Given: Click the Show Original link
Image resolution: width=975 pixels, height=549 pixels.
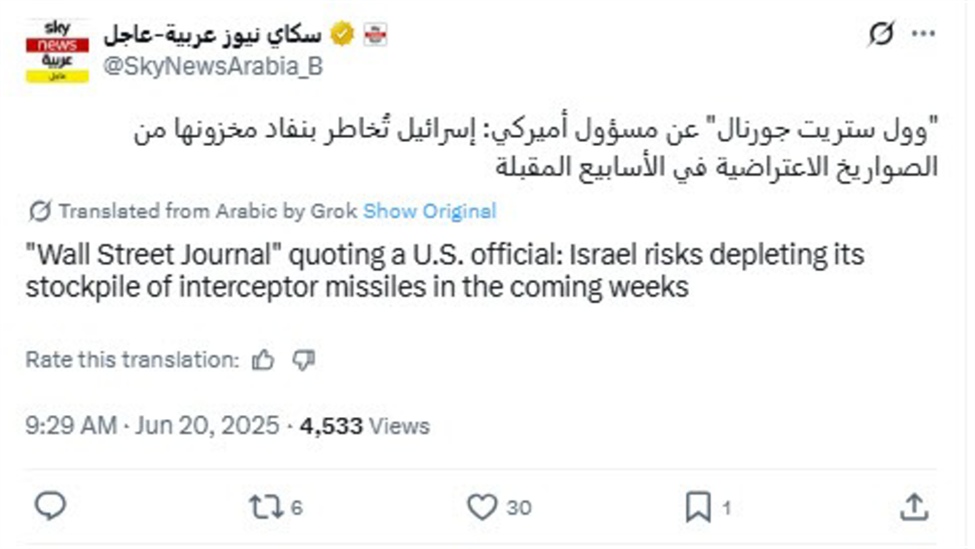Looking at the screenshot, I should (x=429, y=211).
